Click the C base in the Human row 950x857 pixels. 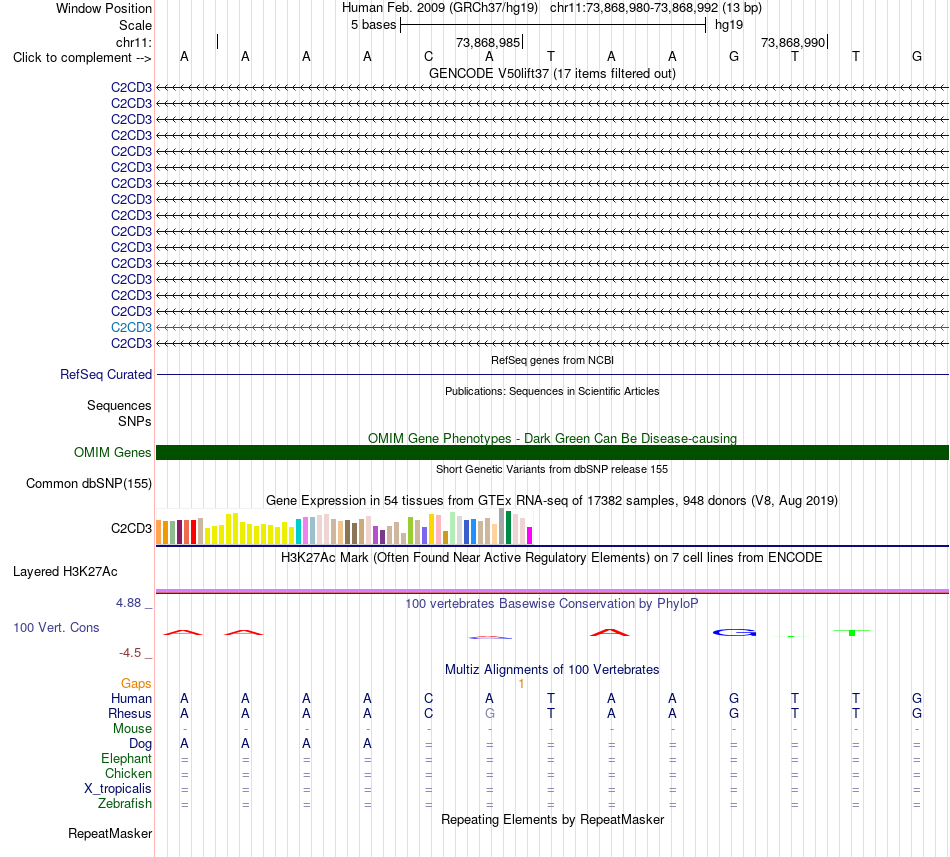[428, 698]
